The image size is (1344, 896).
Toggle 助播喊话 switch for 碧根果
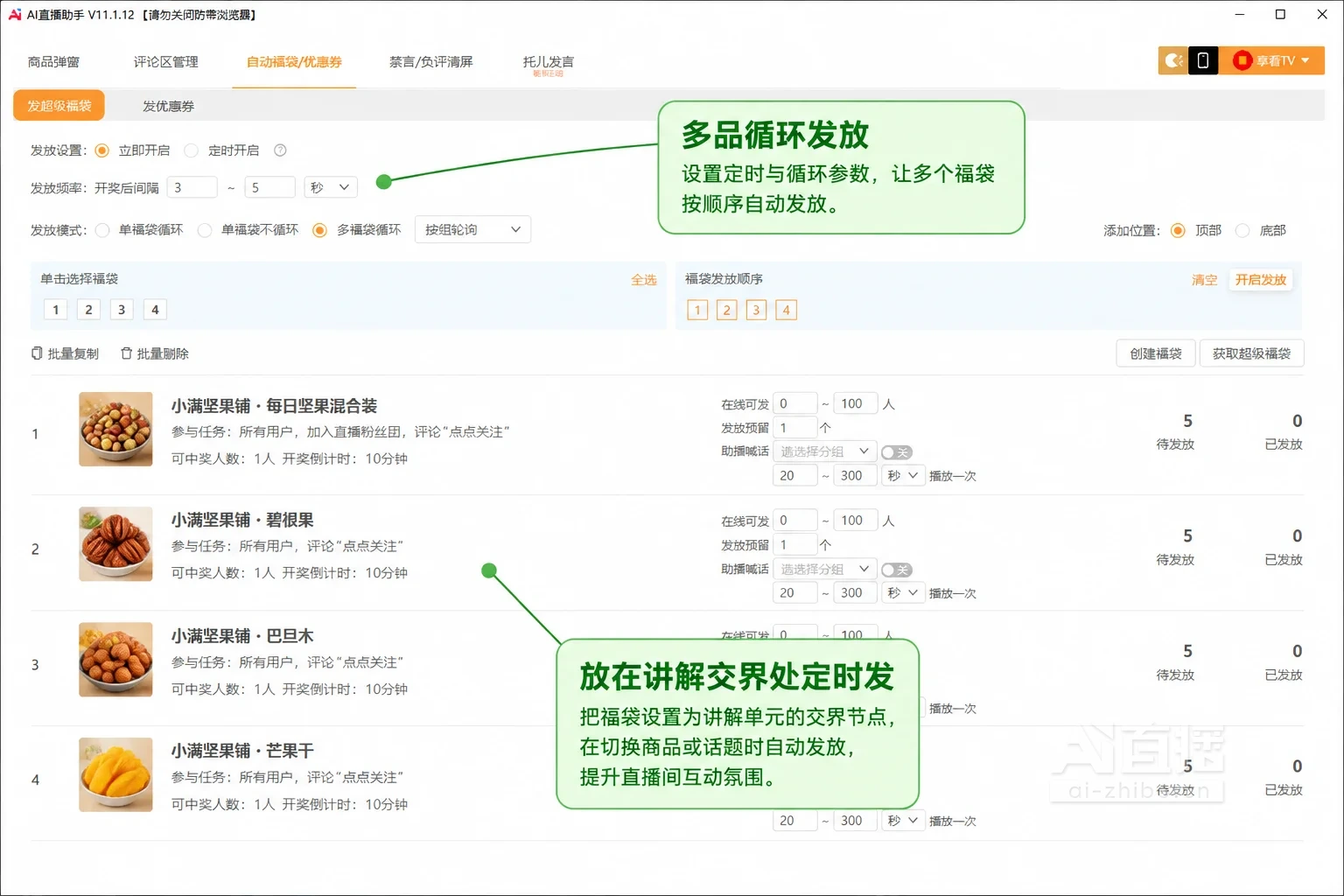point(896,570)
